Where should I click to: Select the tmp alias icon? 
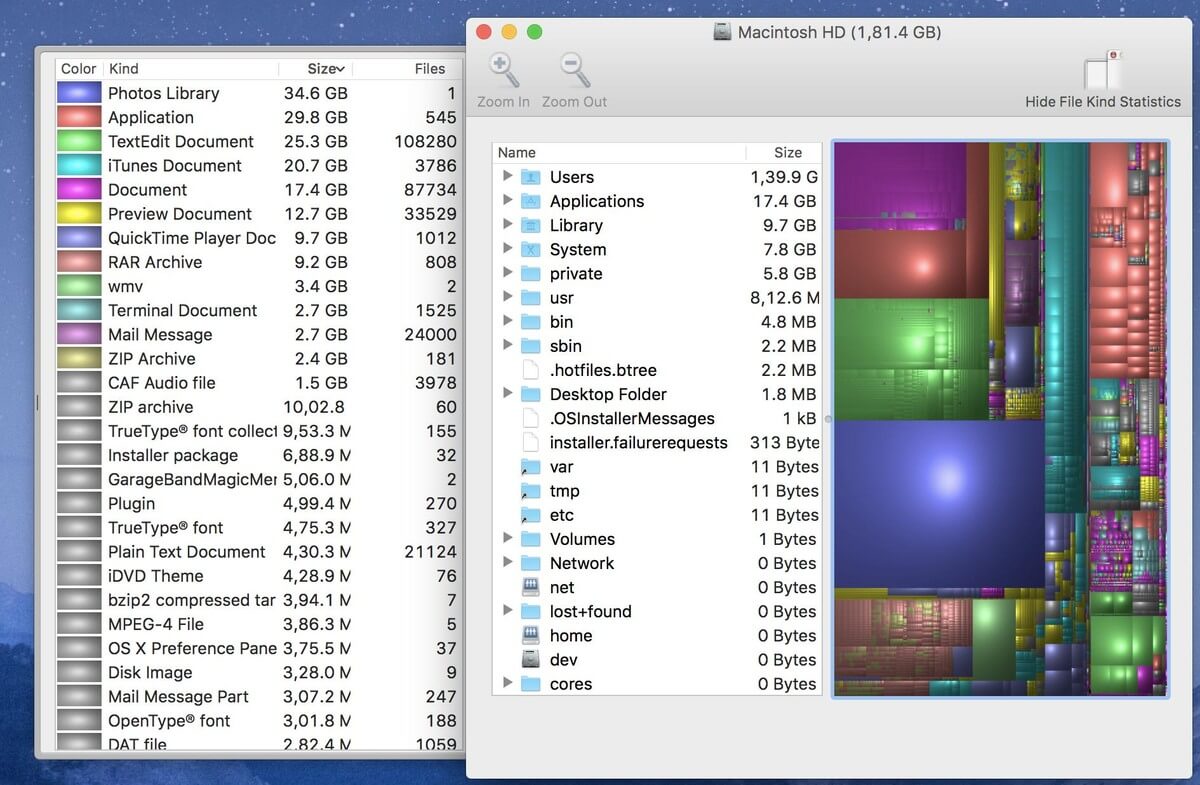531,491
